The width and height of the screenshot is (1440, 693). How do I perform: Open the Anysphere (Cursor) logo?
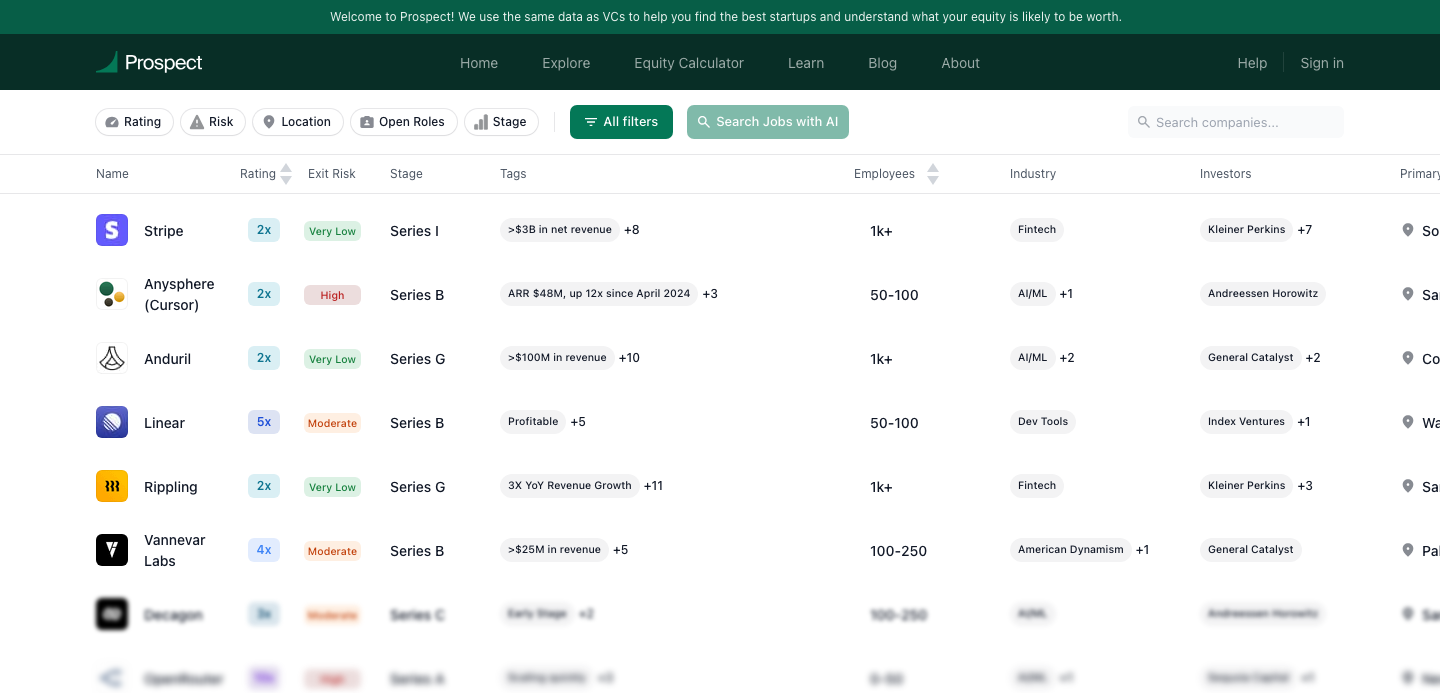click(x=112, y=294)
